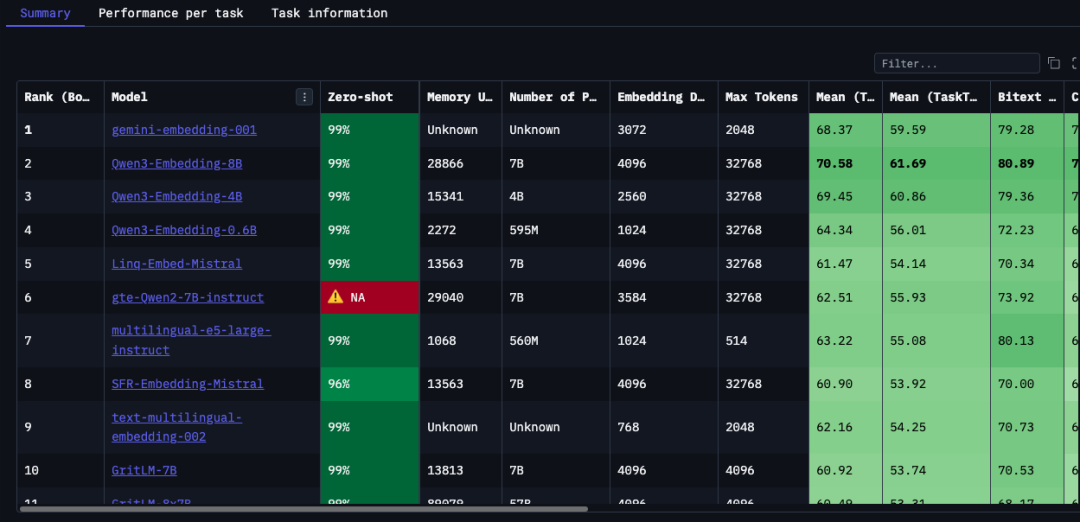This screenshot has height=522, width=1080.
Task: Open the Linq-Embed-Mistral model link
Action: pos(177,264)
